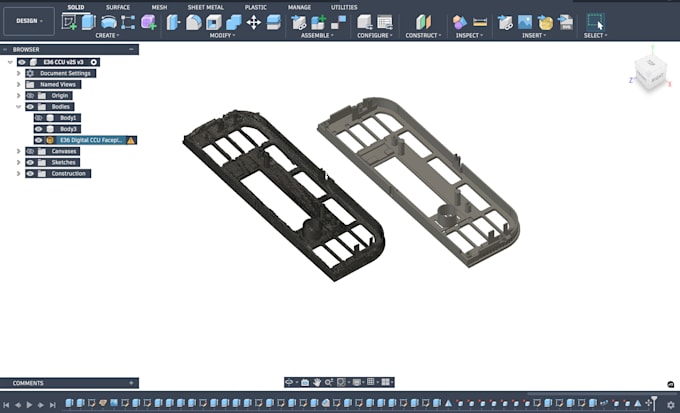Open the DESIGN workspace dropdown

pos(29,21)
